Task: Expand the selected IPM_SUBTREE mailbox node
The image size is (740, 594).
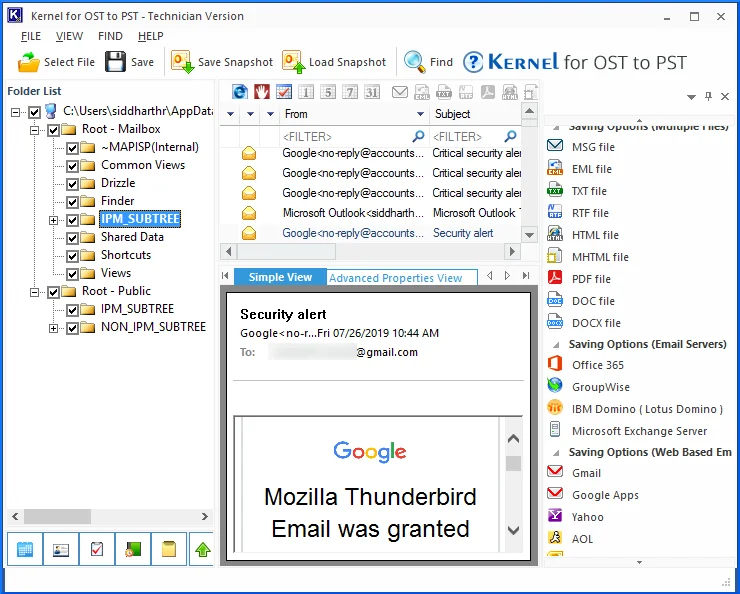Action: pos(53,220)
